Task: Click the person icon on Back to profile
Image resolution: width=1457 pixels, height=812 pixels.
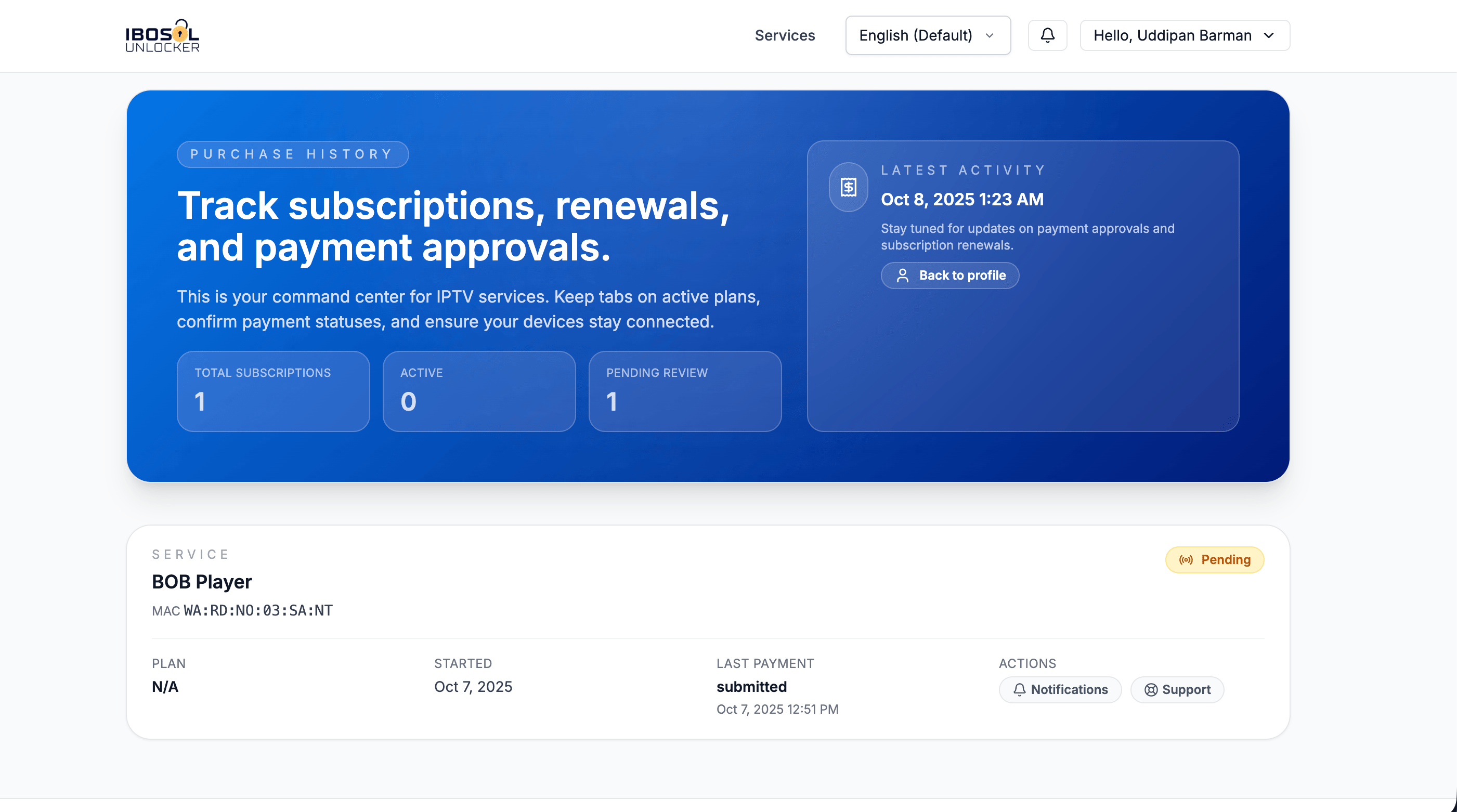Action: 903,276
